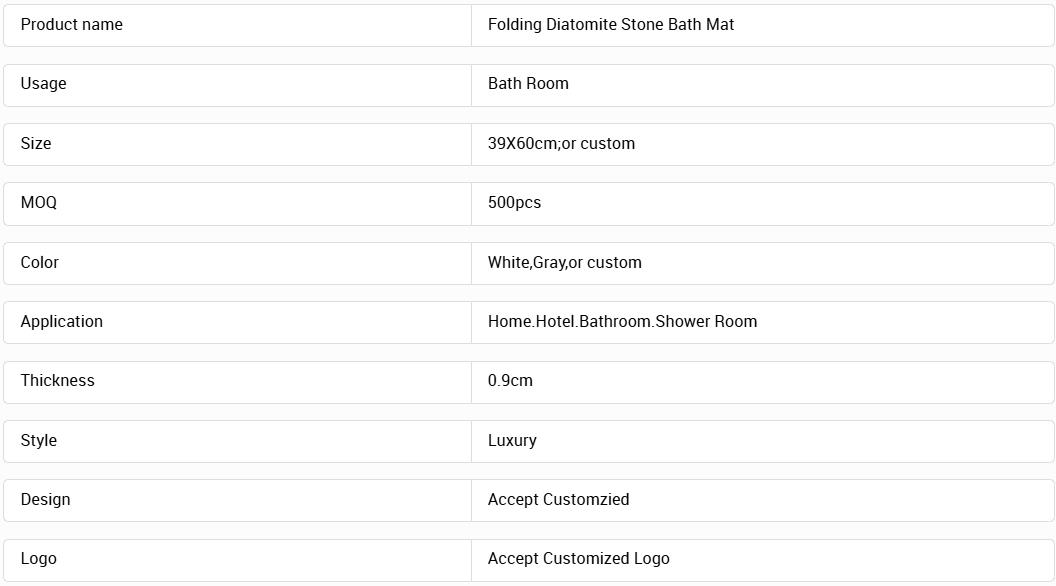Select the "Luxury" style value
1056x586 pixels.
point(512,441)
